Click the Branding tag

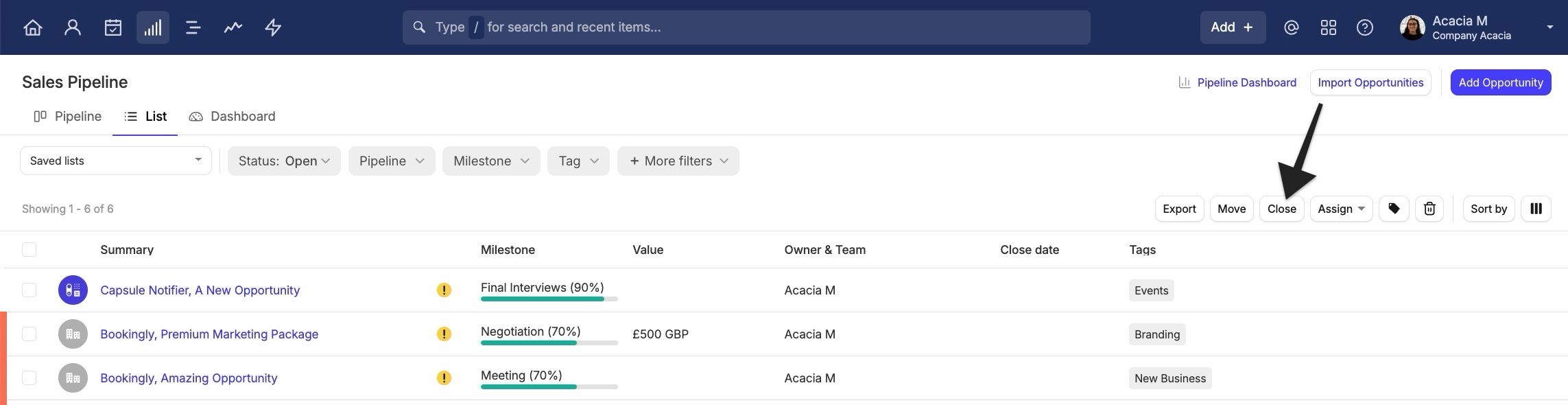[x=1157, y=334]
